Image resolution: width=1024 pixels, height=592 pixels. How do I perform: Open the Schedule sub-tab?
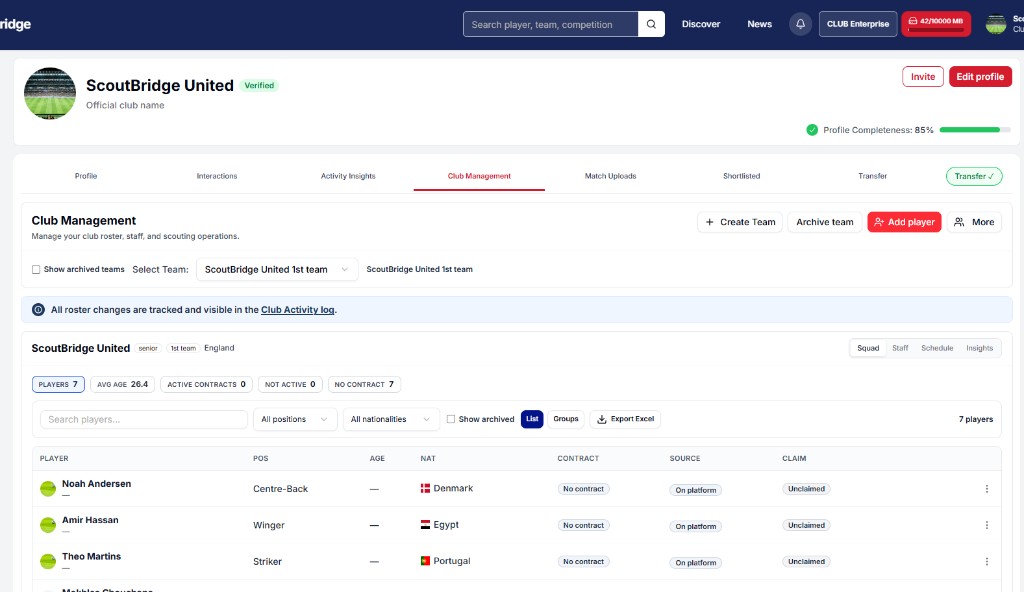(x=937, y=348)
